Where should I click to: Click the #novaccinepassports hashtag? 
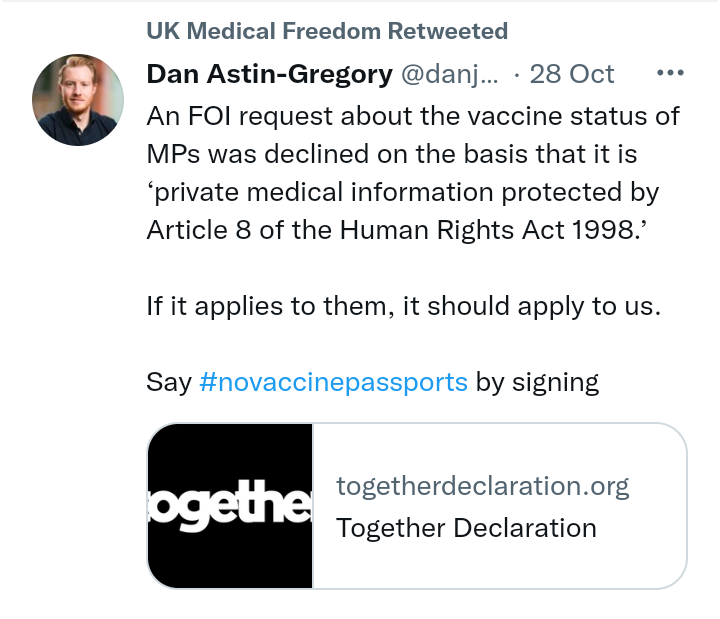coord(333,382)
